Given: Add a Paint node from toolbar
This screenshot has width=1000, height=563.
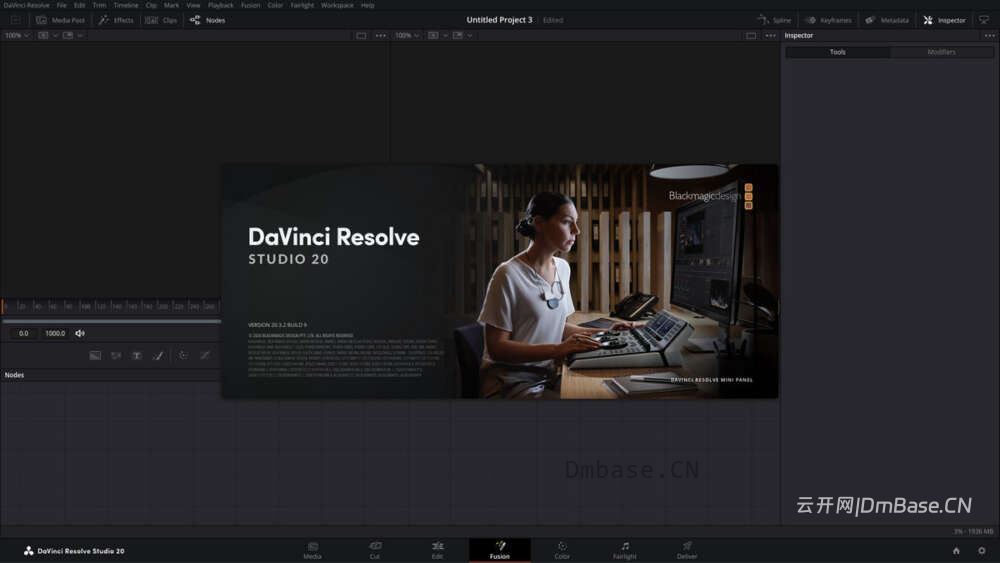Looking at the screenshot, I should click(158, 355).
